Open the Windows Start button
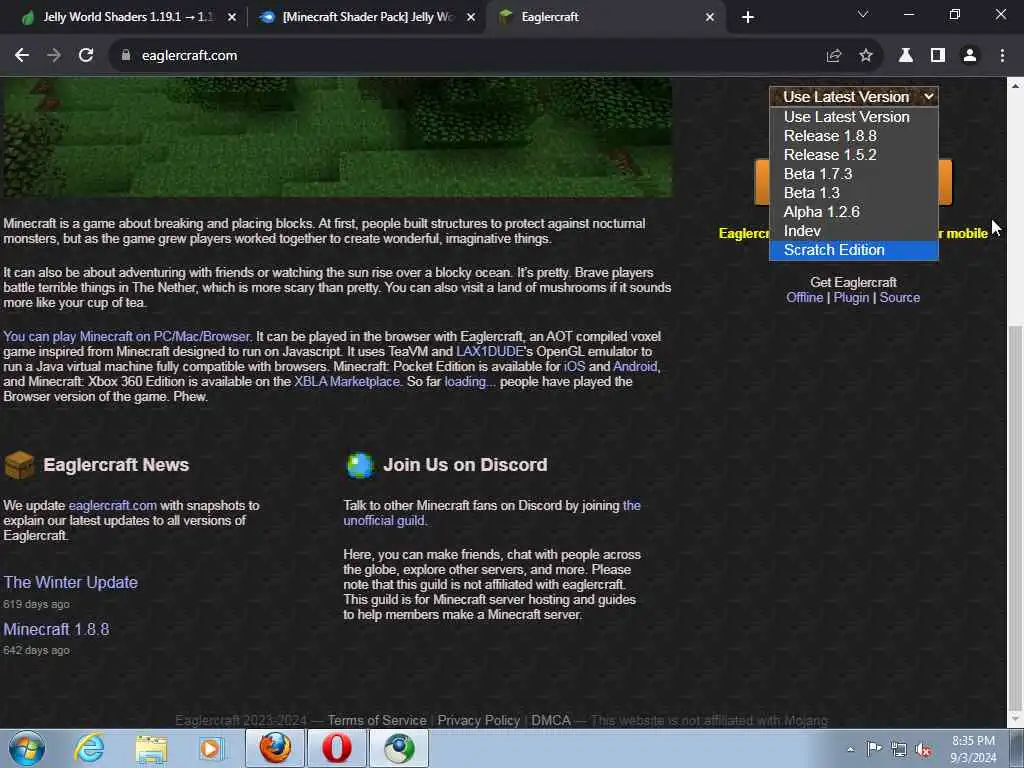This screenshot has width=1024, height=768. pos(26,748)
